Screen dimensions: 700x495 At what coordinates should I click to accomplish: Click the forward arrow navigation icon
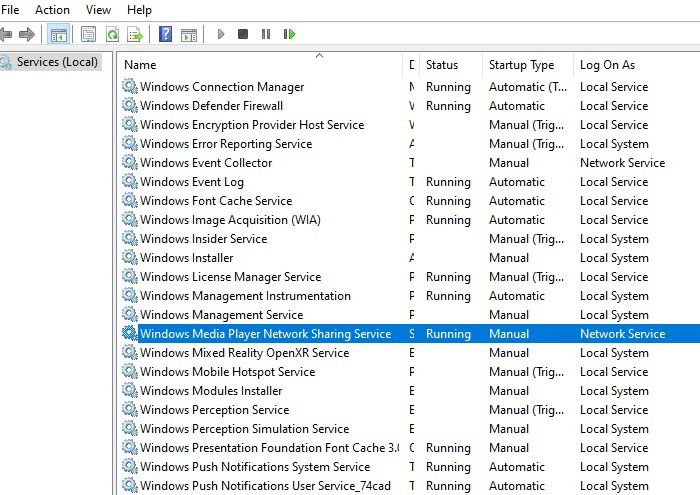[27, 34]
